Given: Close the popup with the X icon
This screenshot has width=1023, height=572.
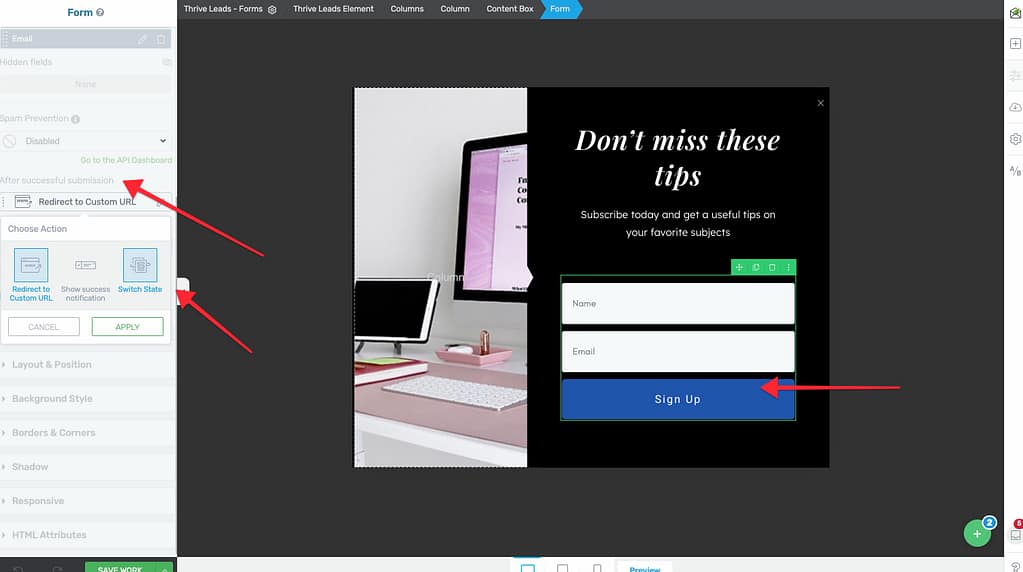Looking at the screenshot, I should pyautogui.click(x=821, y=103).
